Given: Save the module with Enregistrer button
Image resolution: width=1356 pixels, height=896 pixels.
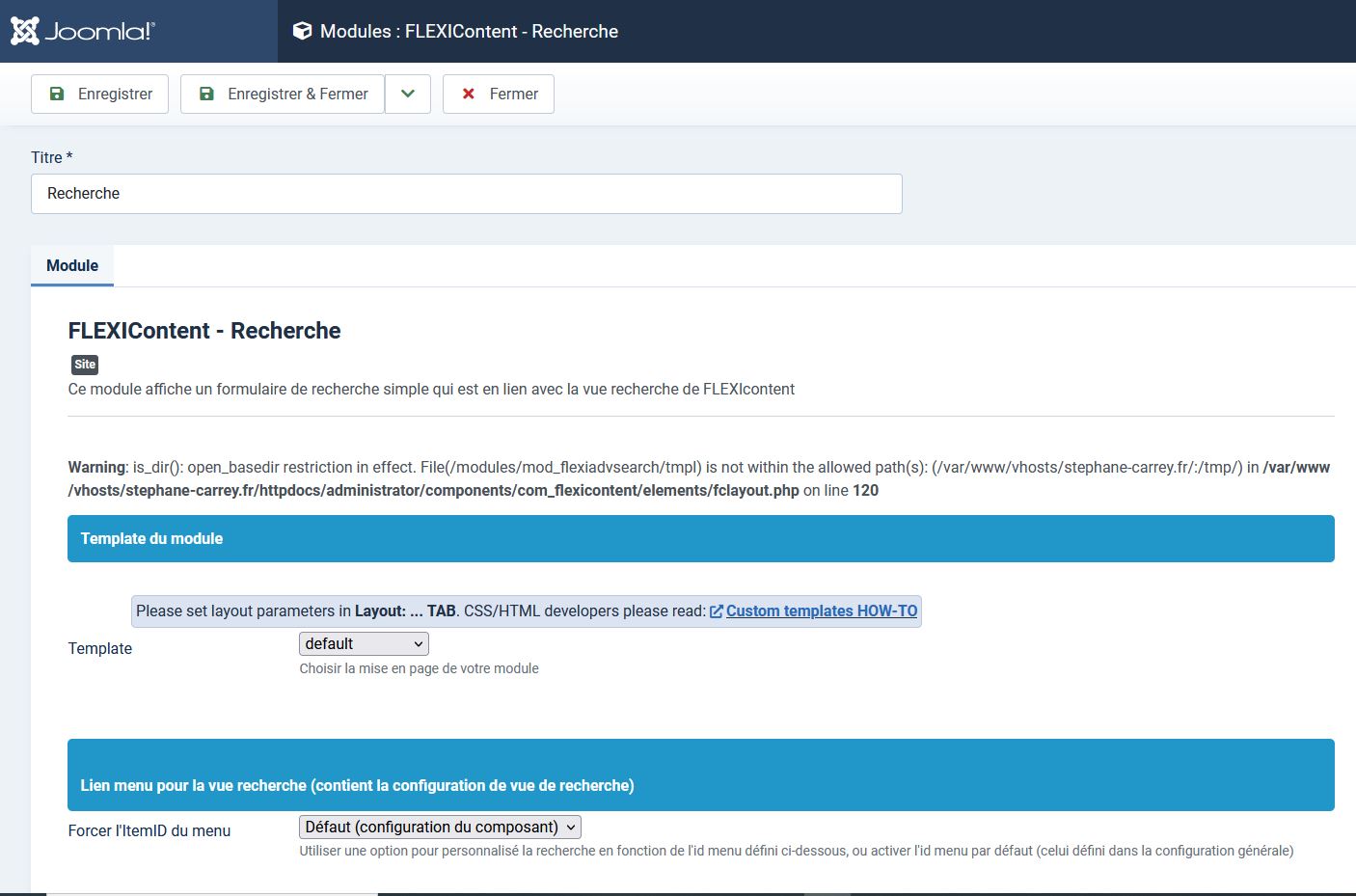Looking at the screenshot, I should [100, 94].
